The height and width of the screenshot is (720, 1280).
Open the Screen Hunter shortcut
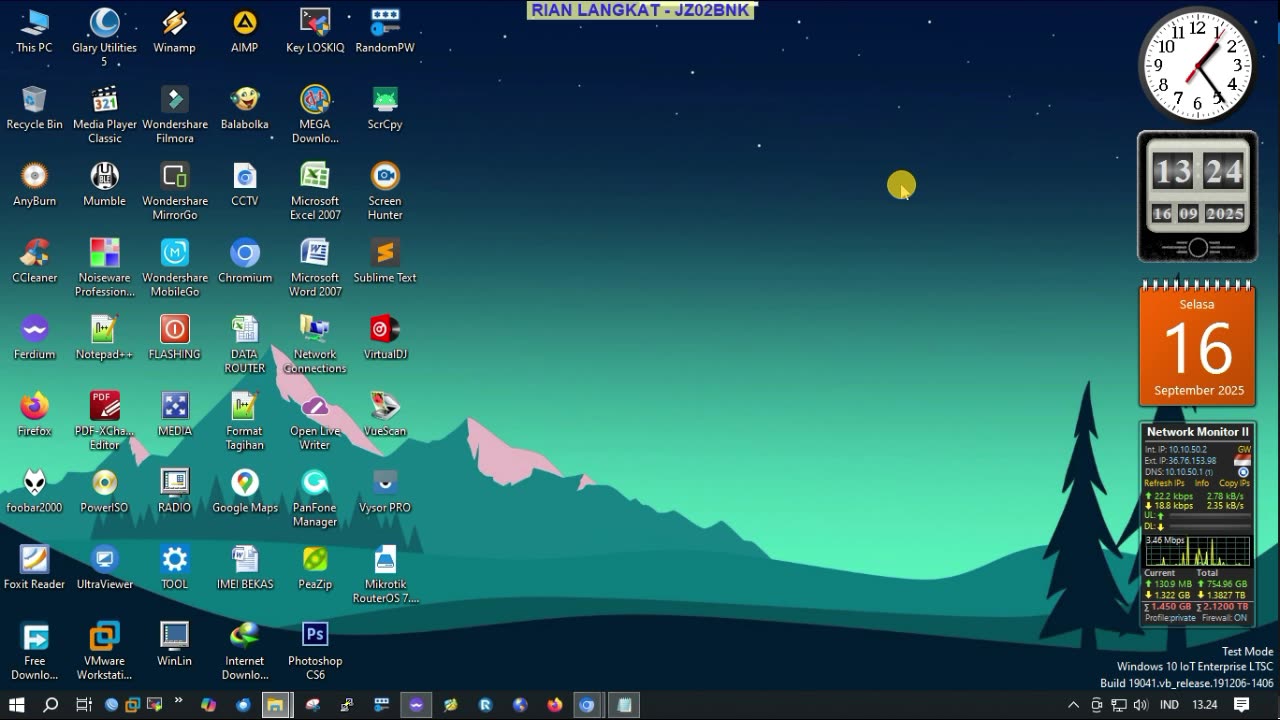pyautogui.click(x=385, y=191)
